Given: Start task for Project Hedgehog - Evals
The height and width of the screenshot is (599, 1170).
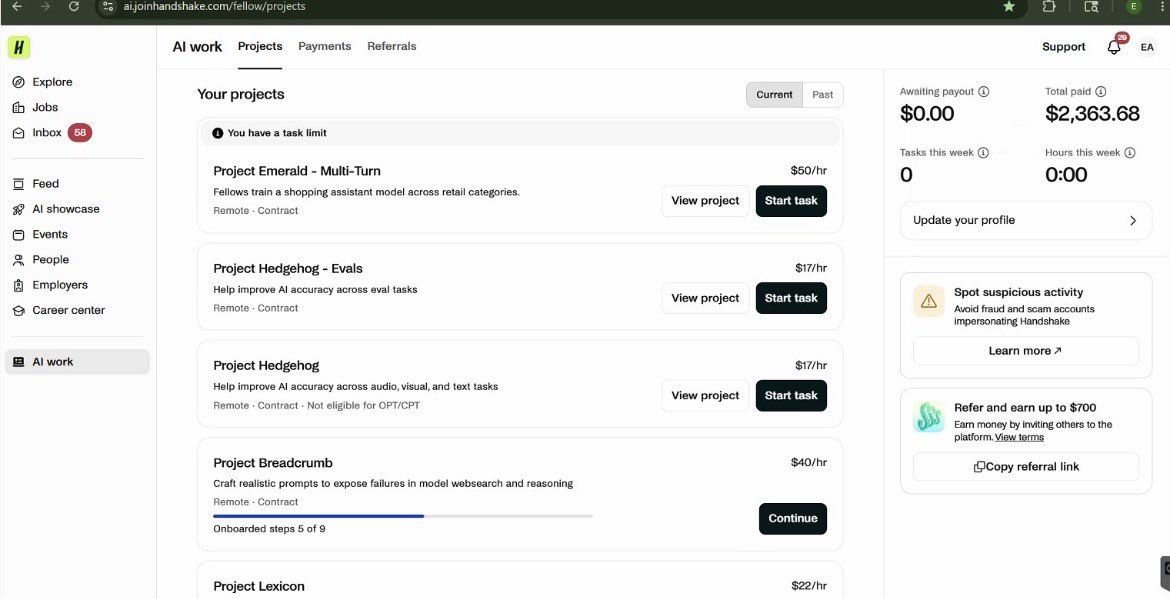Looking at the screenshot, I should [x=791, y=298].
